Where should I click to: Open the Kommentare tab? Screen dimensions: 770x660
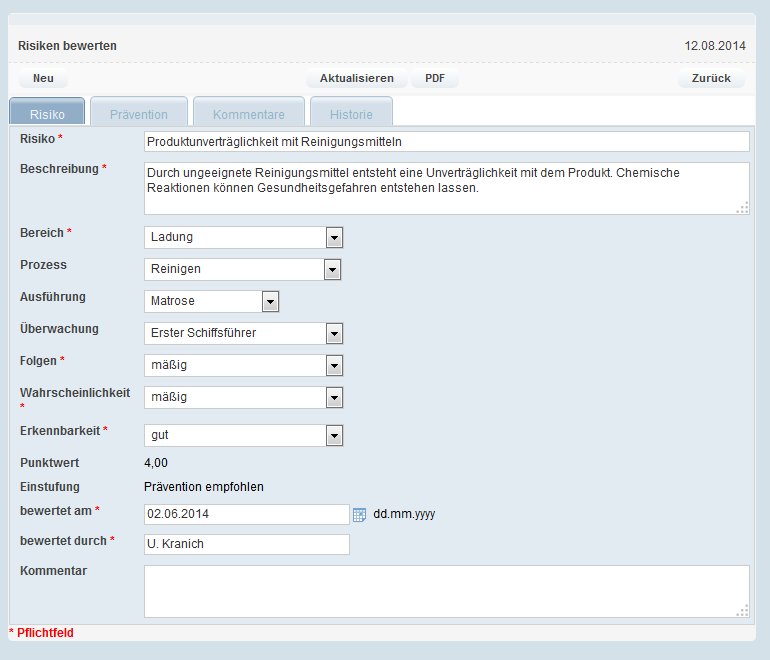[x=249, y=114]
